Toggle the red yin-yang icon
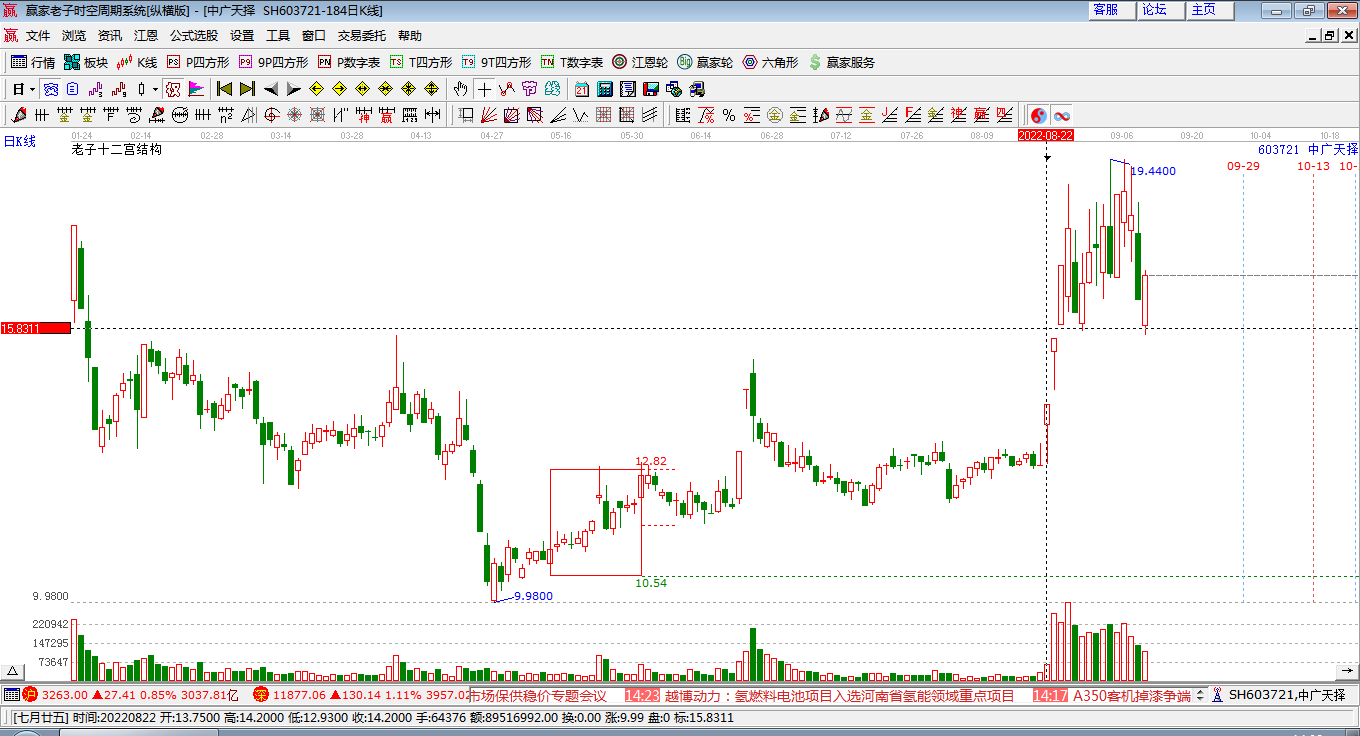Image resolution: width=1360 pixels, height=736 pixels. tap(1038, 115)
